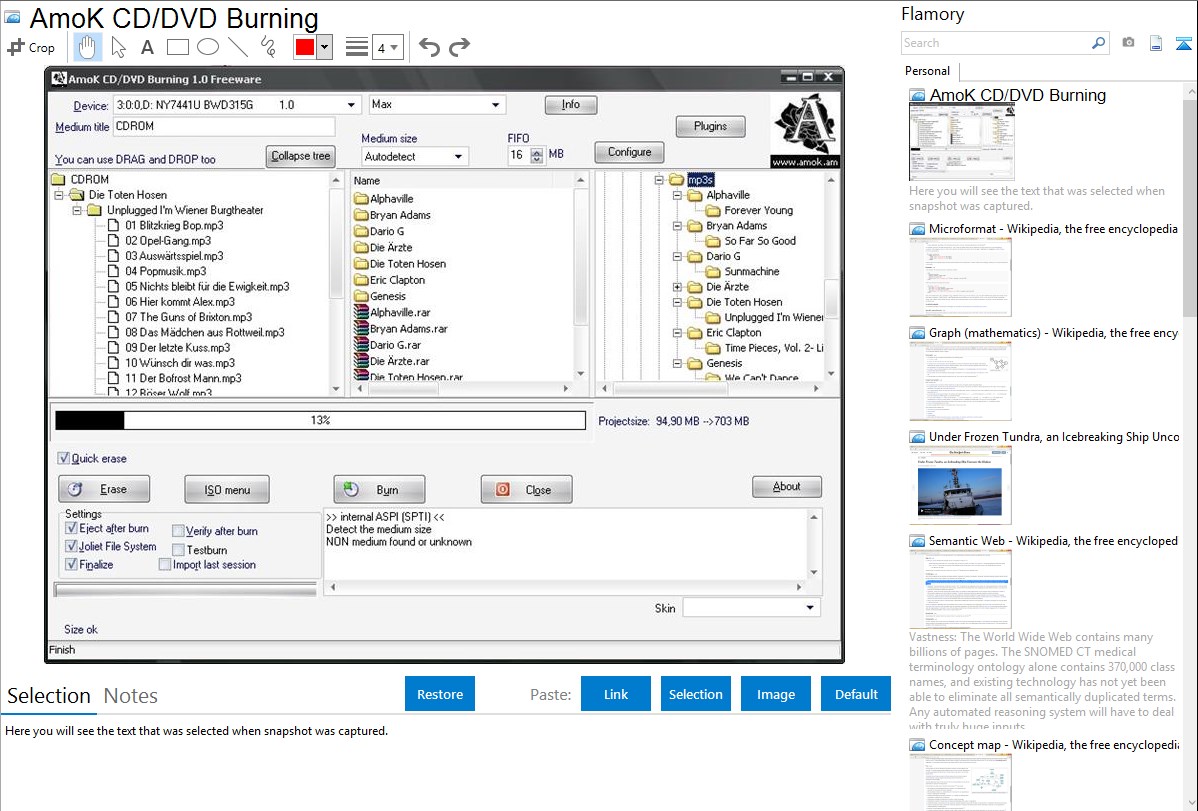Screen dimensions: 1198x811
Task: Open the Skin dropdown
Action: click(809, 608)
